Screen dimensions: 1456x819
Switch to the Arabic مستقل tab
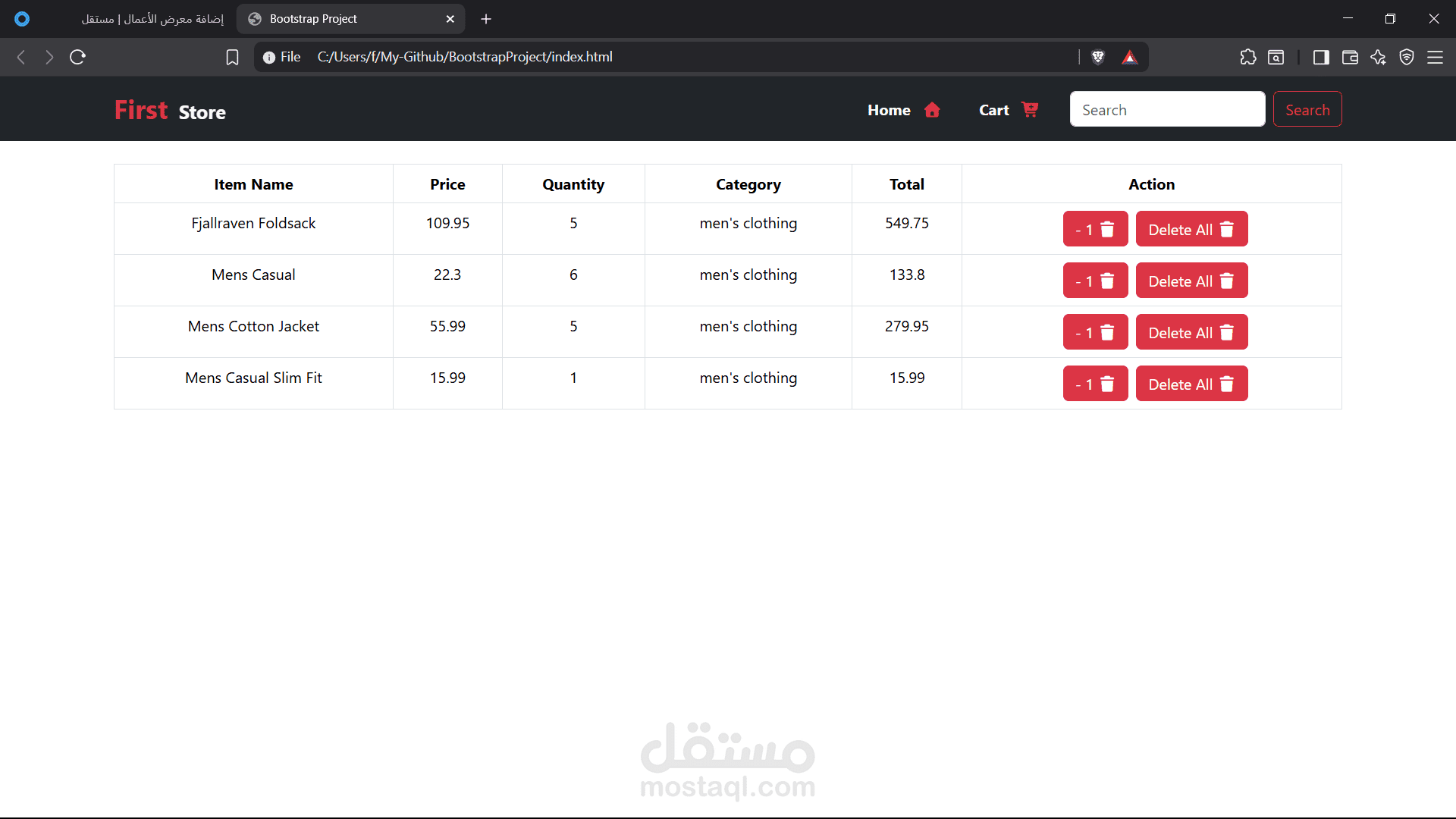pos(152,19)
